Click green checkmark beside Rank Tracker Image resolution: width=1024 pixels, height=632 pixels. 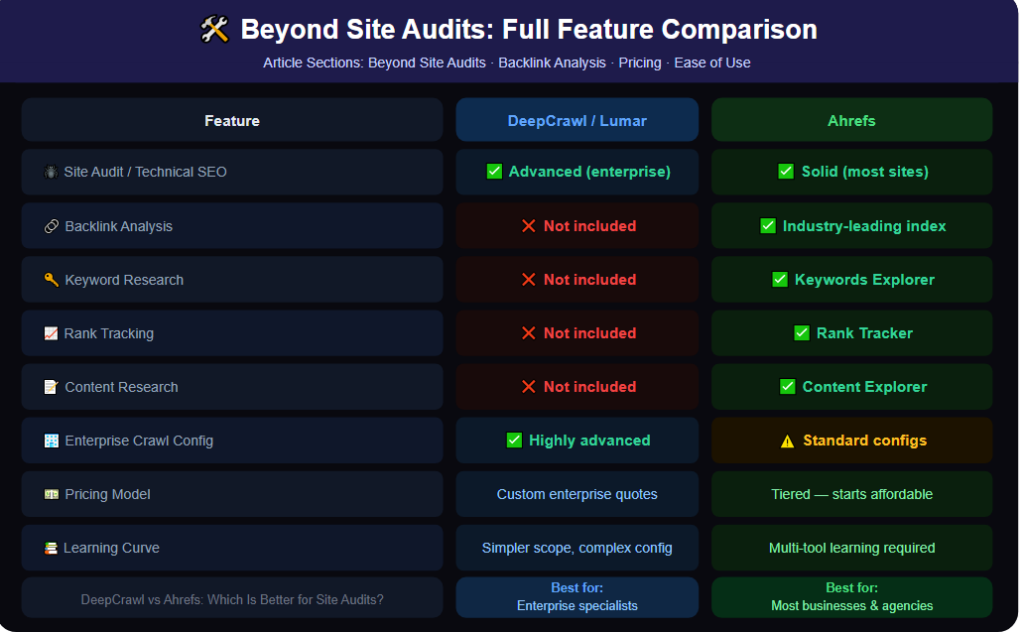pos(801,333)
